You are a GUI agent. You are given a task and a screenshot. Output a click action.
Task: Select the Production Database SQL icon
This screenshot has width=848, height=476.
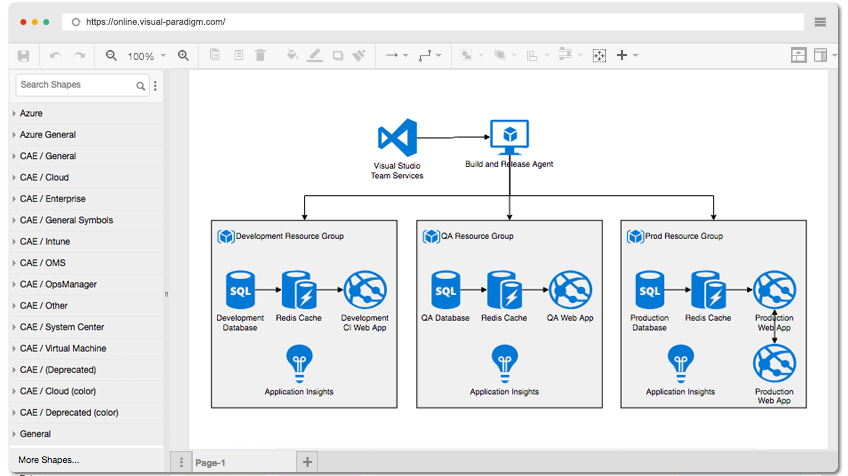pyautogui.click(x=650, y=290)
